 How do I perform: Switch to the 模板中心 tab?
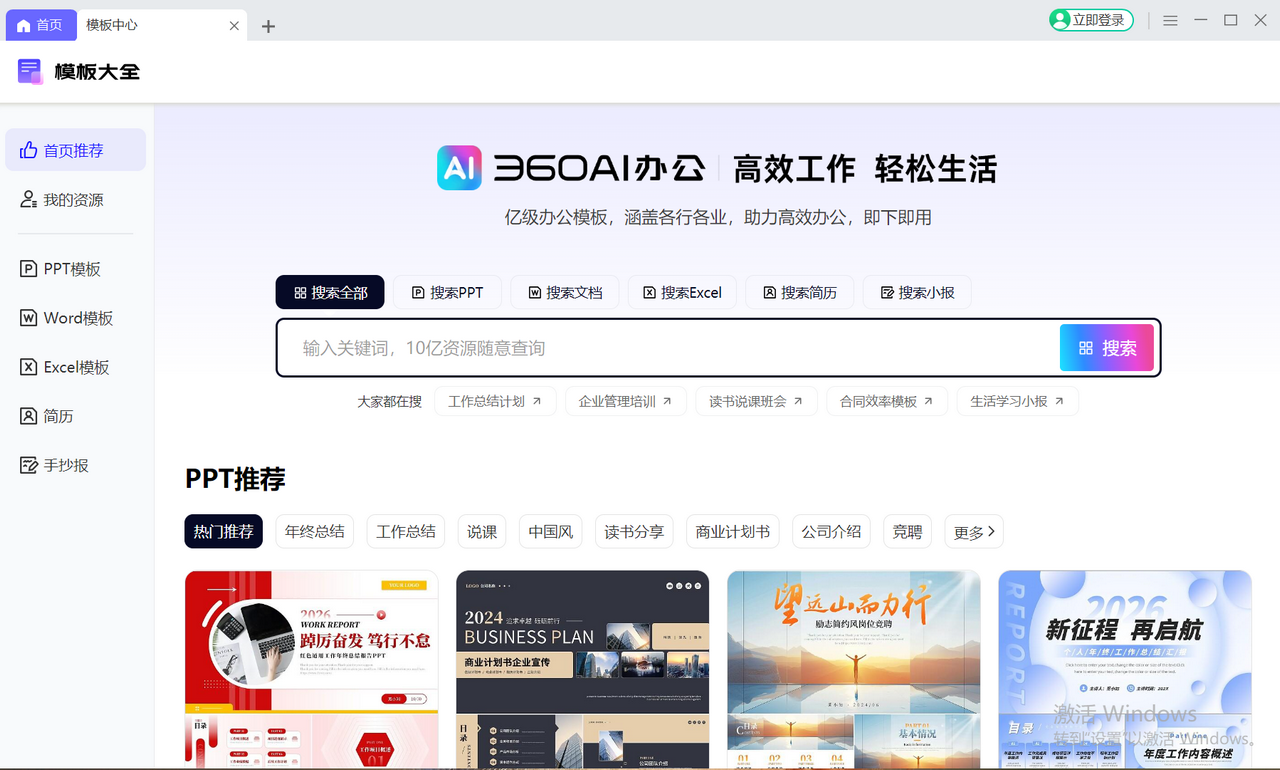click(x=112, y=25)
